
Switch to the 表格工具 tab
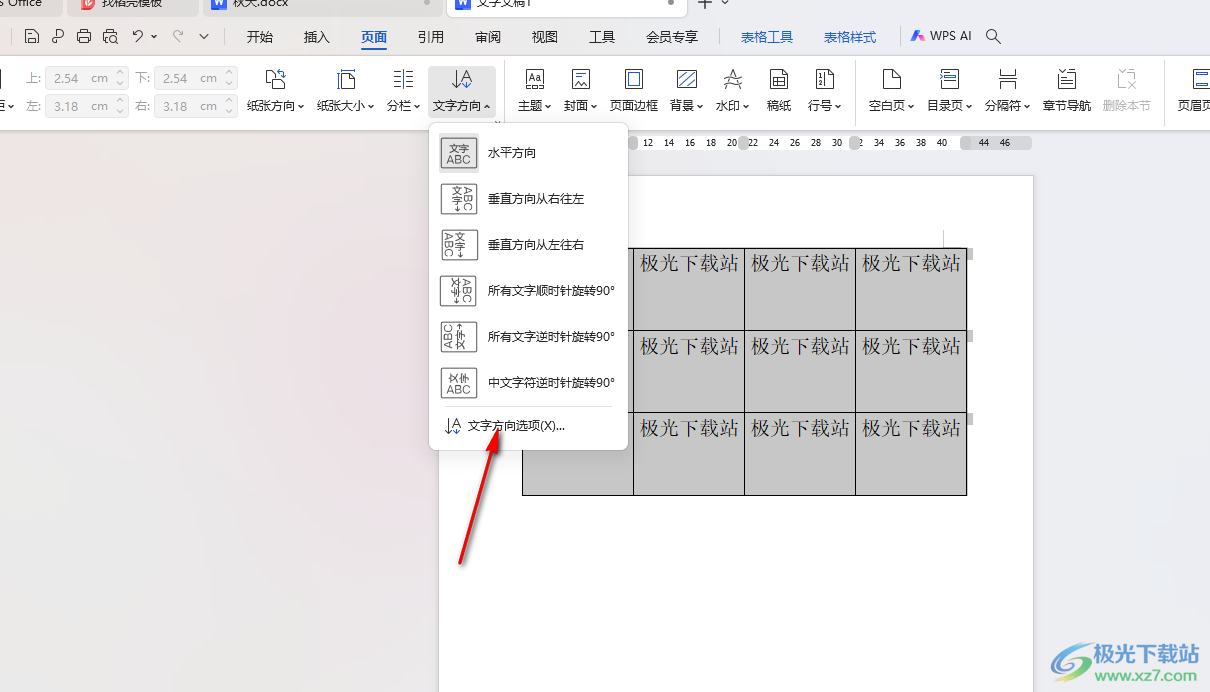(x=767, y=37)
